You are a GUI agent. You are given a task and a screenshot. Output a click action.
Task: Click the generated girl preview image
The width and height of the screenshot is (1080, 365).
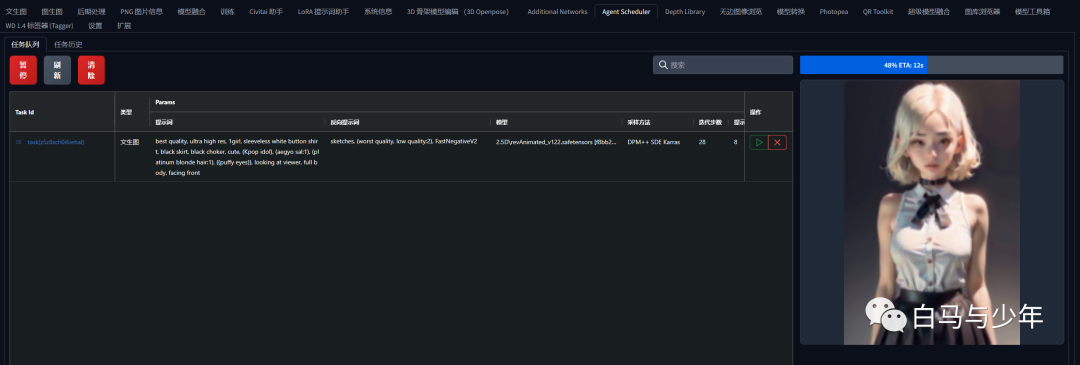click(x=932, y=212)
